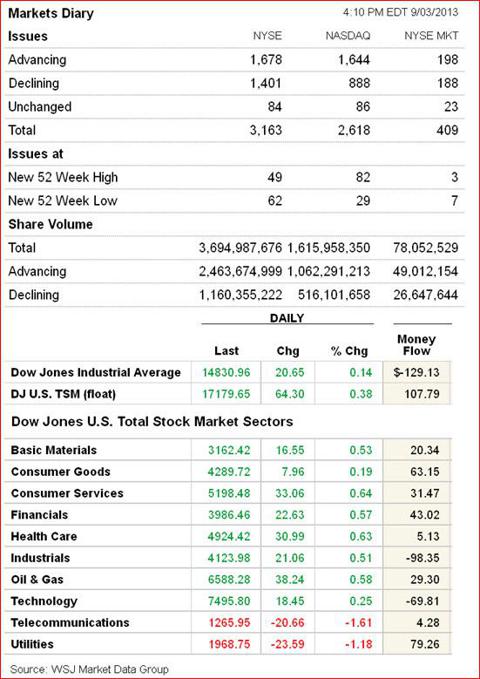This screenshot has width=480, height=679.
Task: Select Basic Materials last value 3162.42
Action: [229, 450]
